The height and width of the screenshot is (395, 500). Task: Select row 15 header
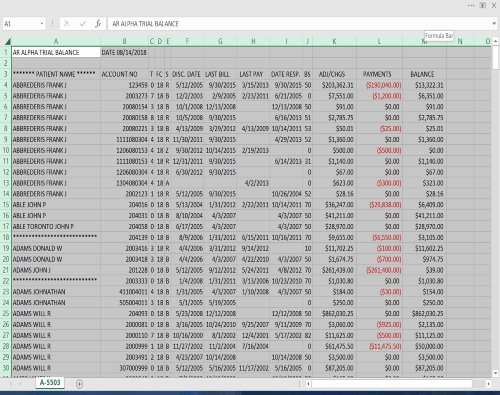coord(6,205)
